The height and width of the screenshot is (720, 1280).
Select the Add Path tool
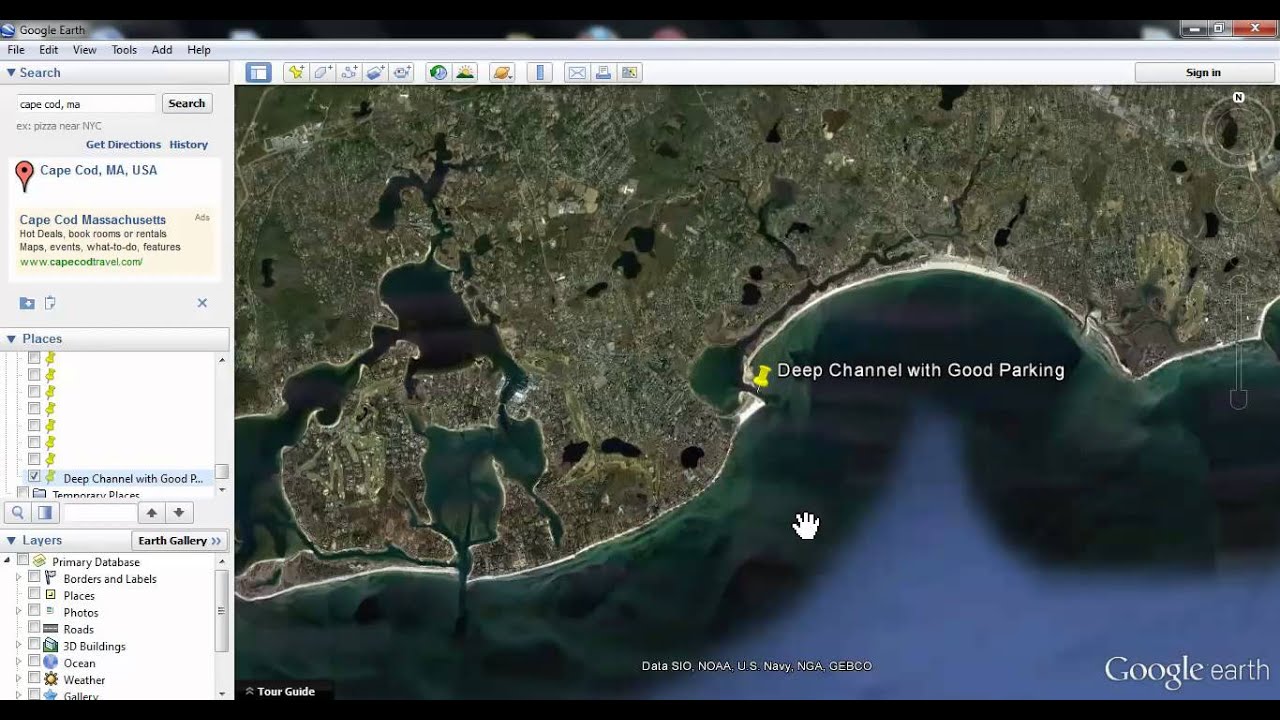tap(349, 72)
